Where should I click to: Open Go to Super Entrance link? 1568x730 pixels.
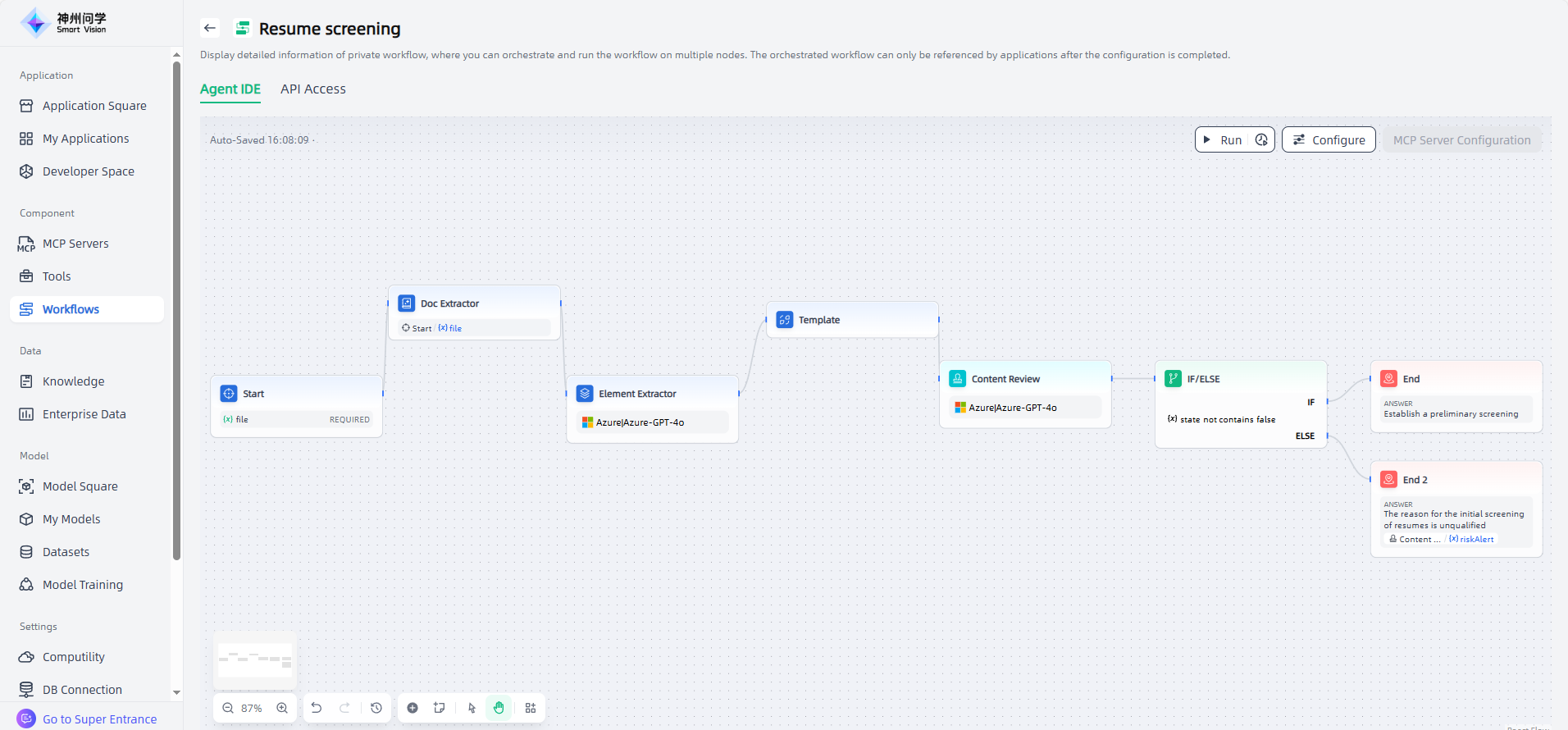(99, 719)
